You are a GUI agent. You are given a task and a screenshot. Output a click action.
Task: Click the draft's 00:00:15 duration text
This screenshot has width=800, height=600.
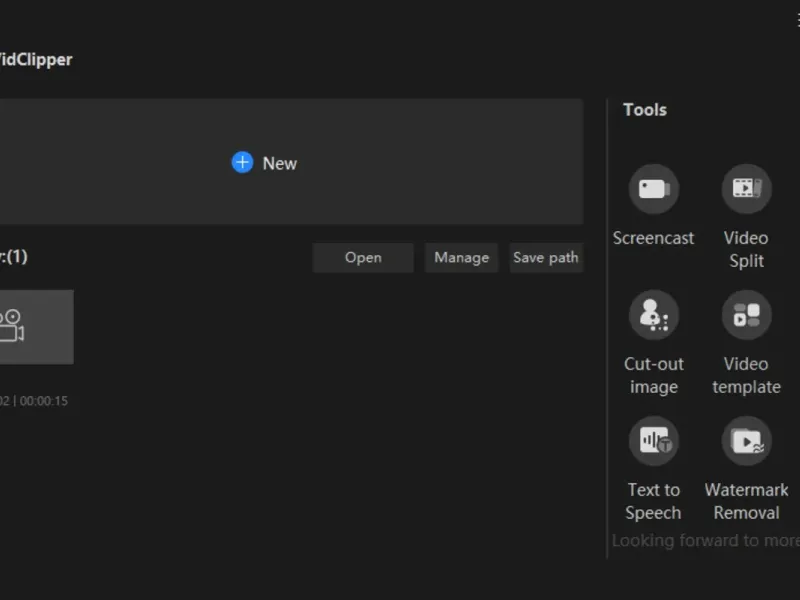45,401
